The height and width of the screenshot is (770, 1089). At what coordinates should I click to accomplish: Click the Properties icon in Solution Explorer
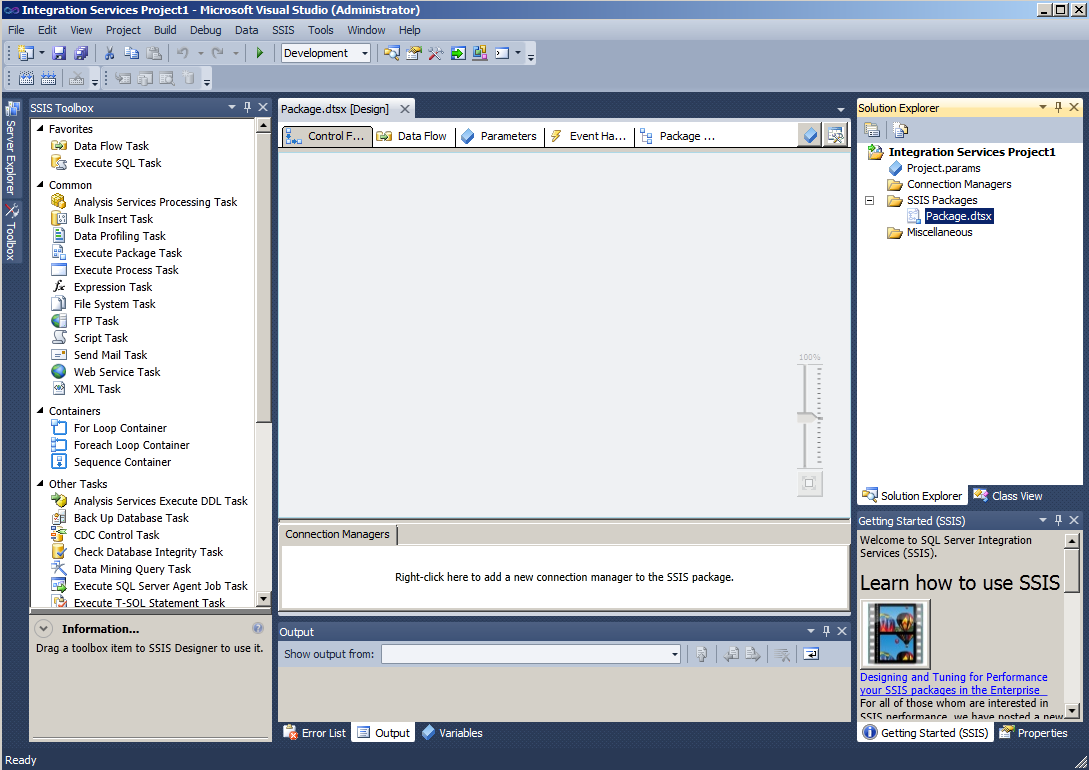(x=872, y=130)
